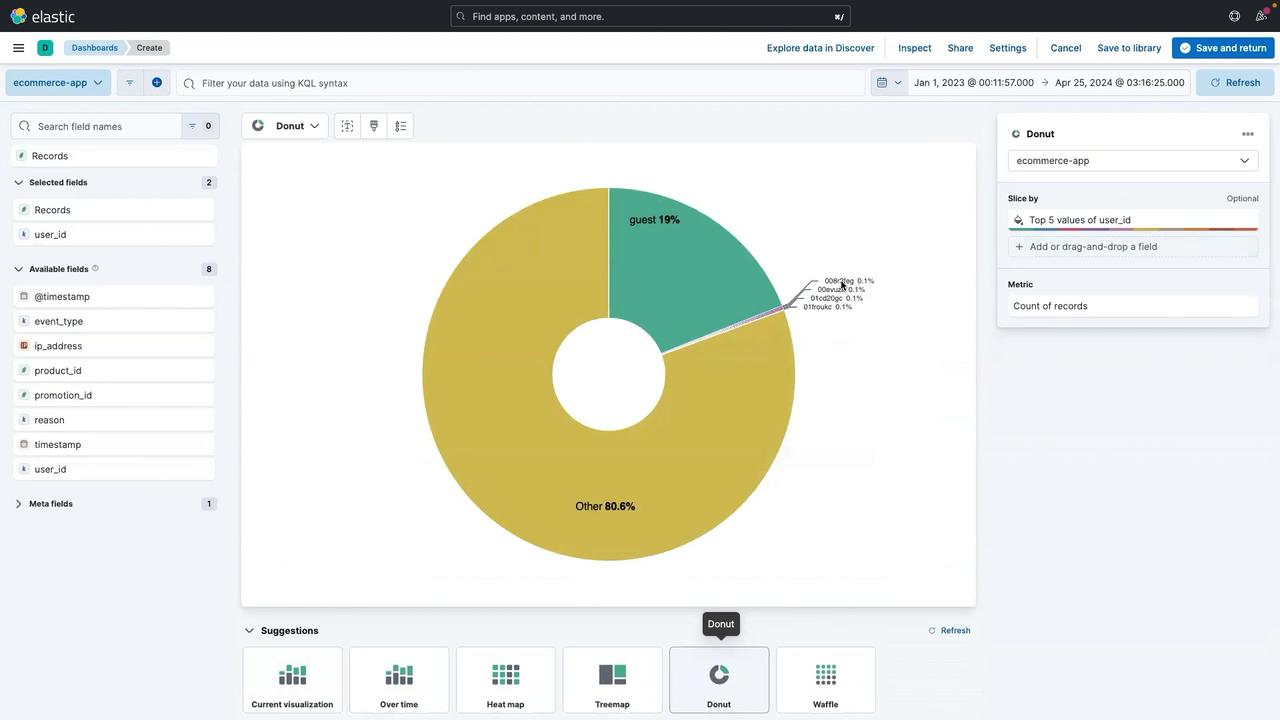Screen dimensions: 1280x720
Task: Click the Save and return button
Action: coord(1222,48)
